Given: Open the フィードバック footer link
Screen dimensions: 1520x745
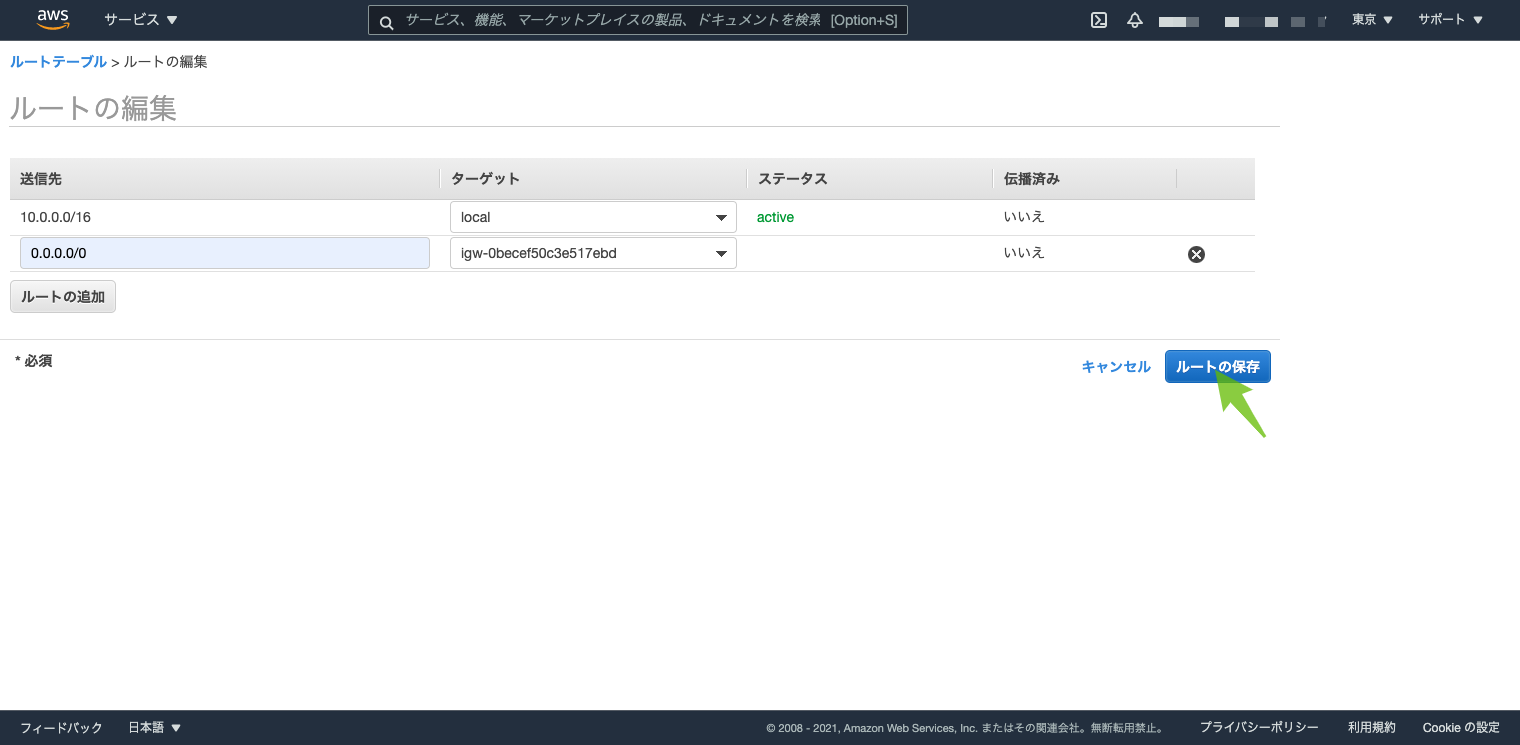Looking at the screenshot, I should coord(61,728).
